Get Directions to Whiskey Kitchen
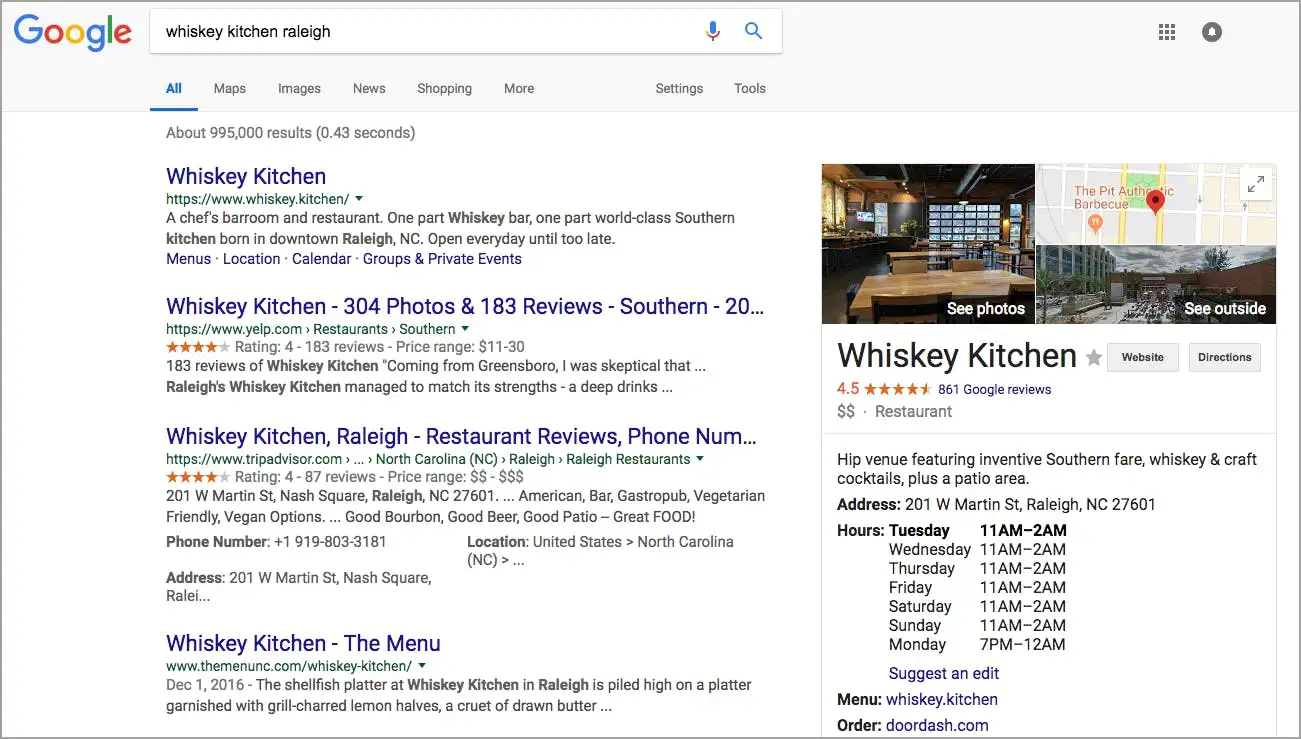 coord(1224,357)
